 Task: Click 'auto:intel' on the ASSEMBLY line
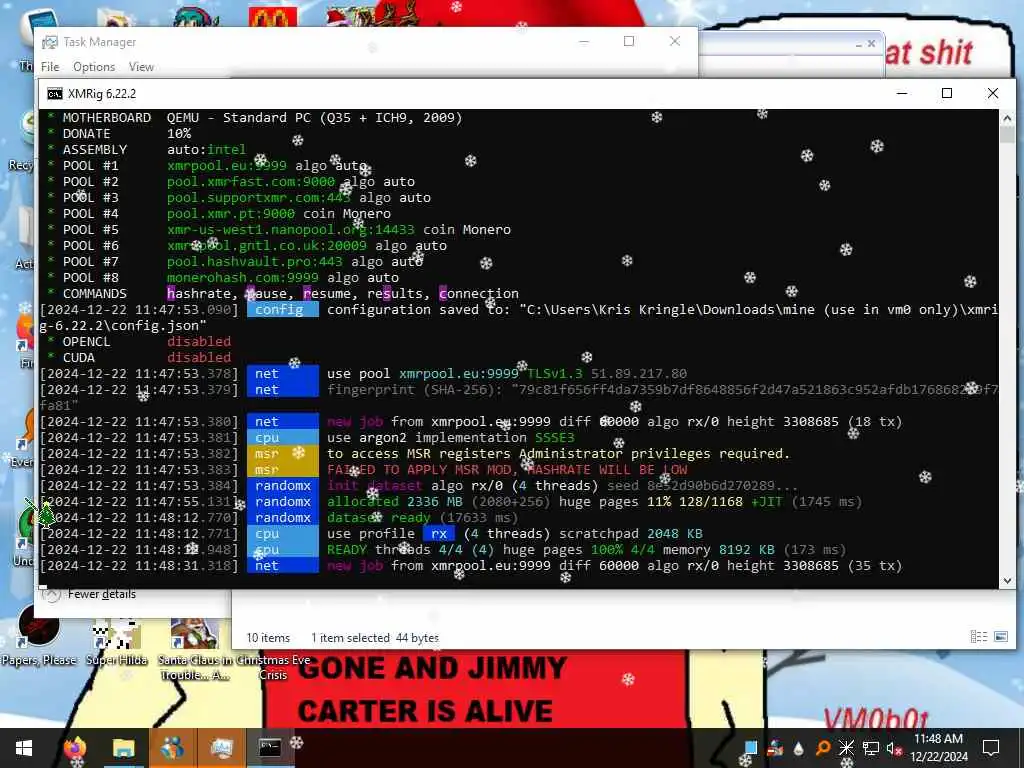pyautogui.click(x=206, y=150)
